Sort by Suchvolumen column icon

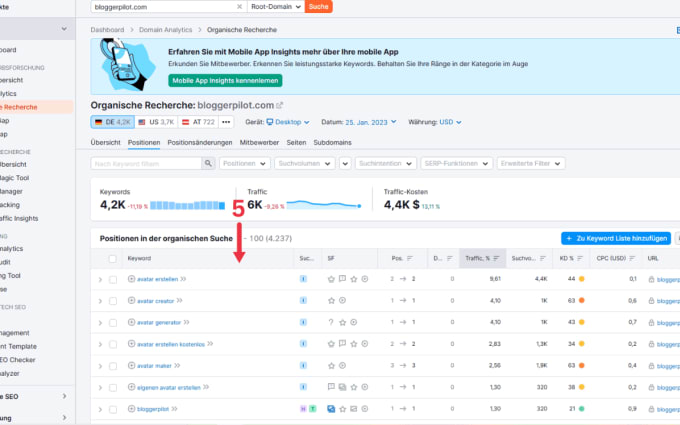pyautogui.click(x=543, y=258)
